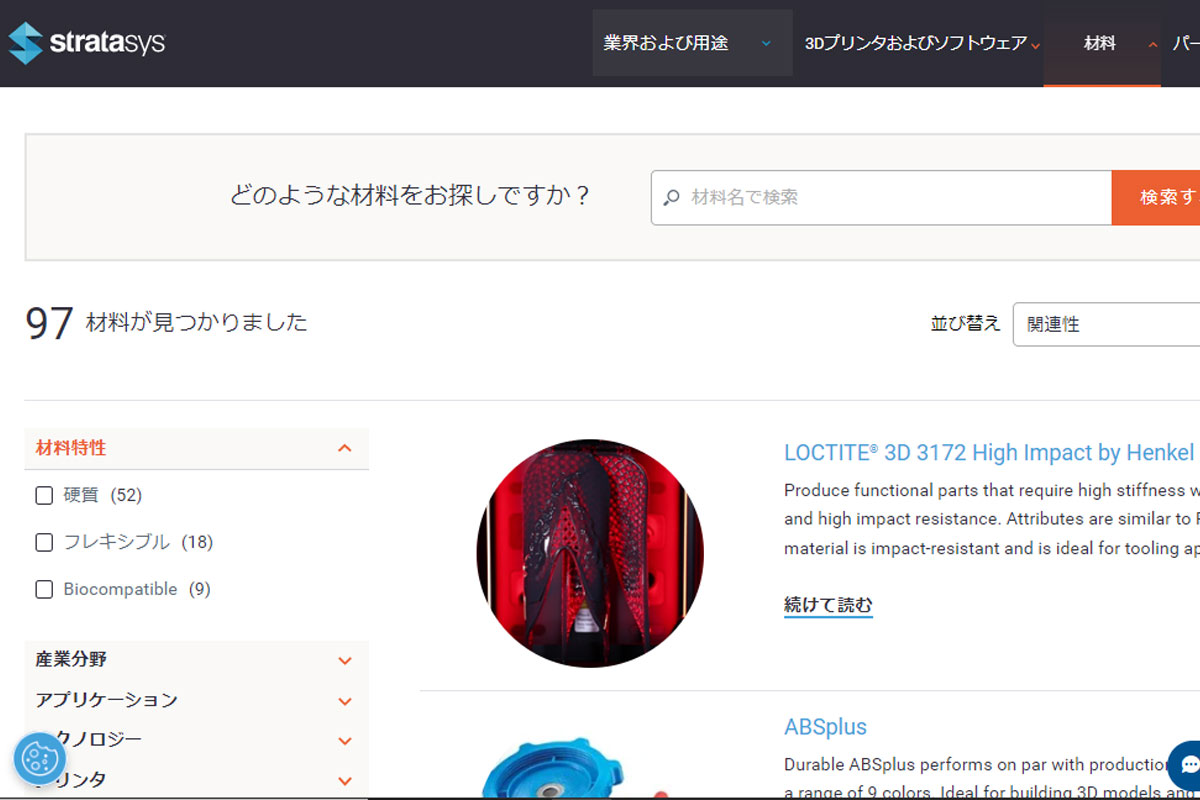1200x800 pixels.
Task: Open the 材料 menu tab
Action: click(1102, 44)
